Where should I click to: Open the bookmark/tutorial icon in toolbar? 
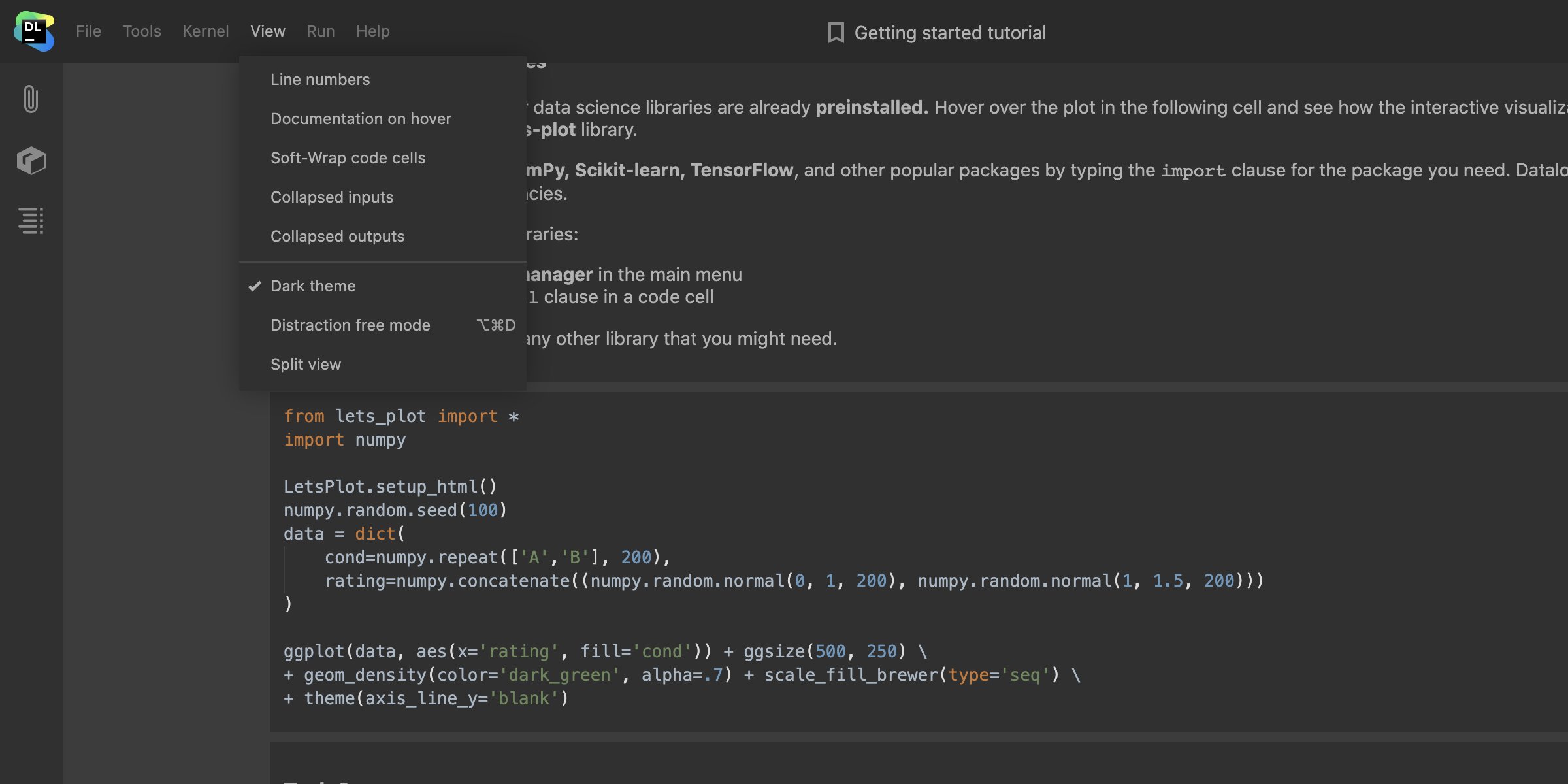click(835, 31)
